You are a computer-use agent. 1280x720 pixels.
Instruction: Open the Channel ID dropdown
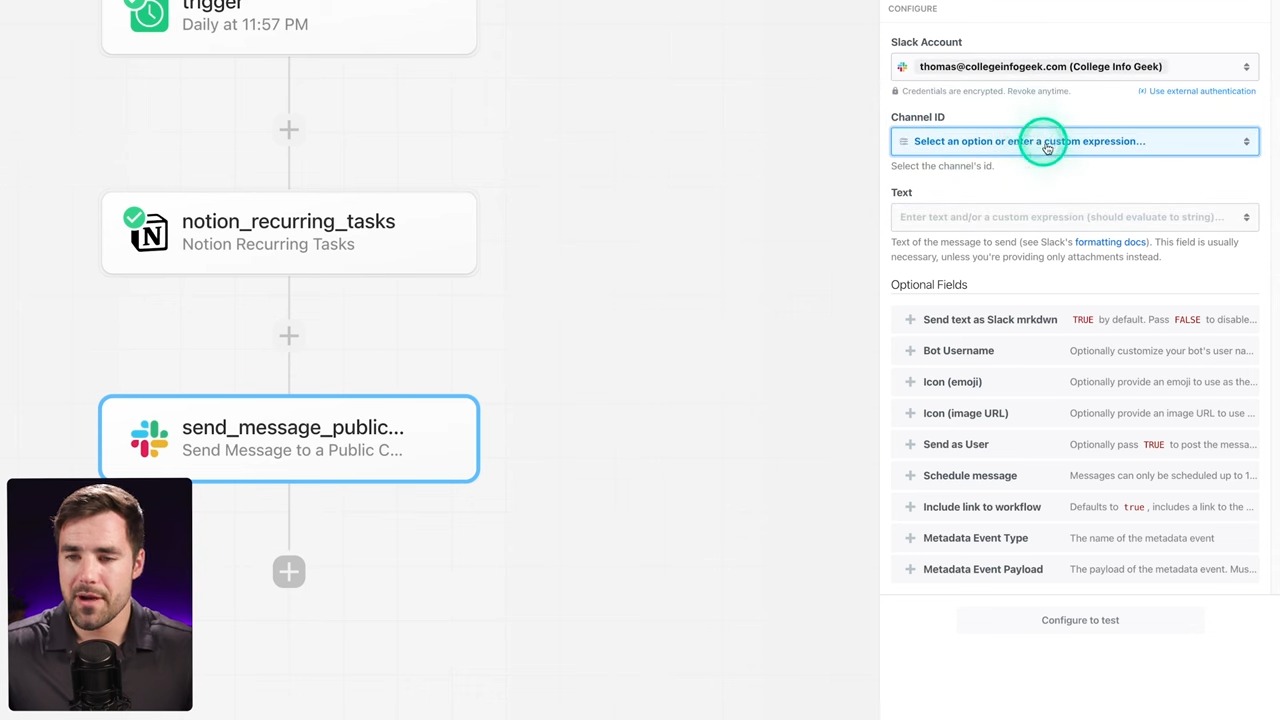tap(1075, 142)
